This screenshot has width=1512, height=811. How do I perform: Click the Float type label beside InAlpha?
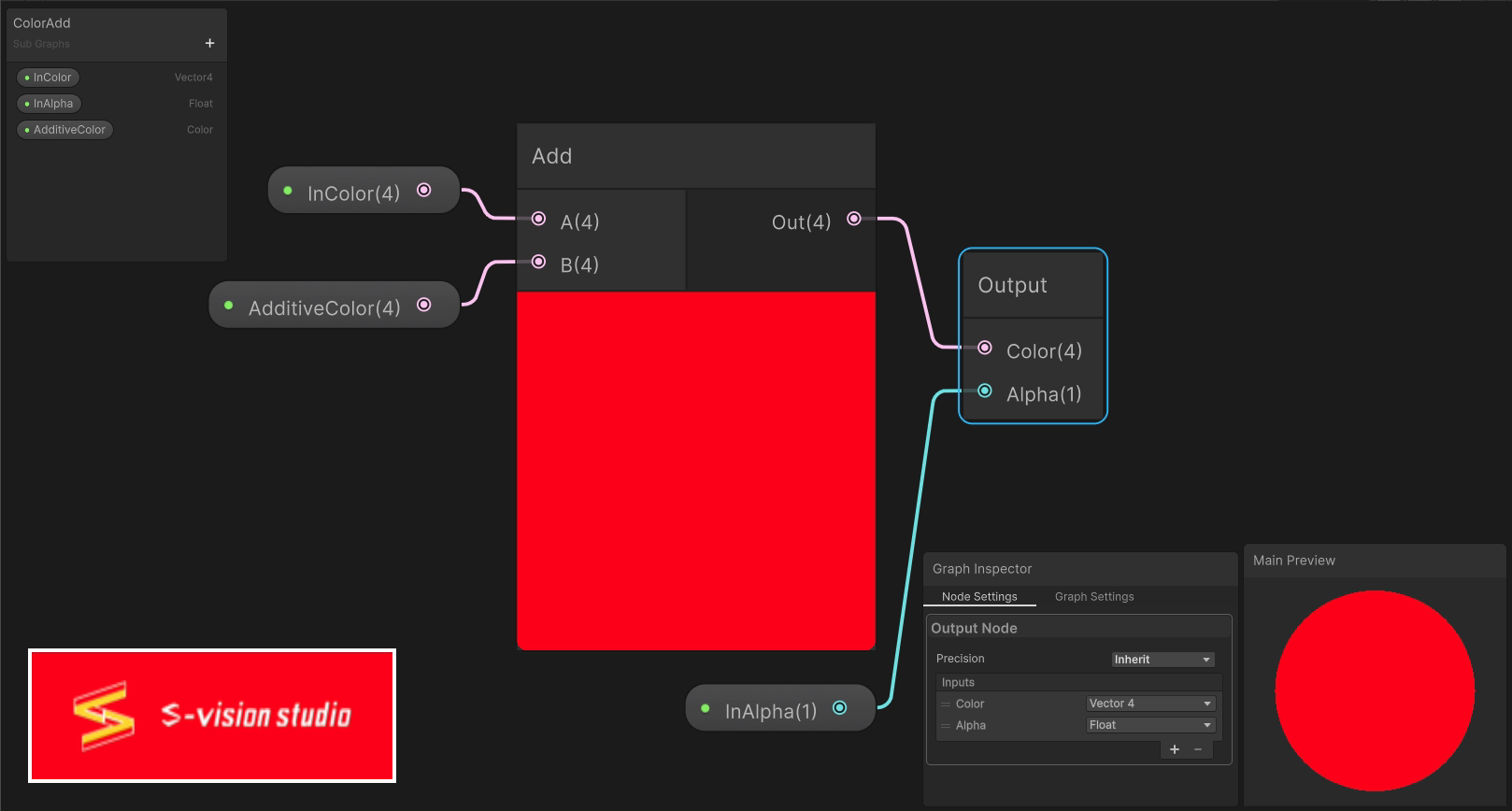coord(201,104)
